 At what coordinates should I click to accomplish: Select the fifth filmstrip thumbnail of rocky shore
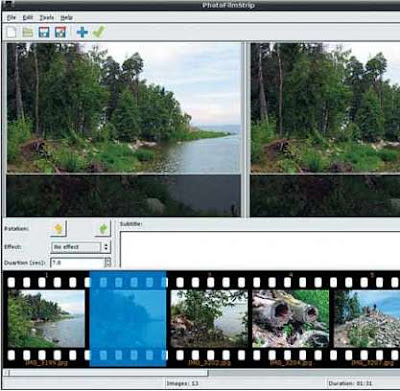pyautogui.click(x=367, y=319)
